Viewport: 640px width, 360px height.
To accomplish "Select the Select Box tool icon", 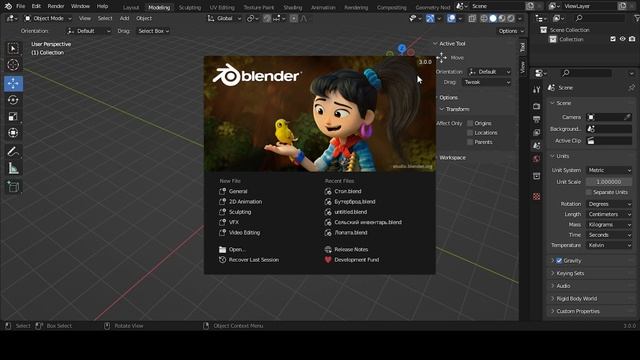I will [x=13, y=49].
